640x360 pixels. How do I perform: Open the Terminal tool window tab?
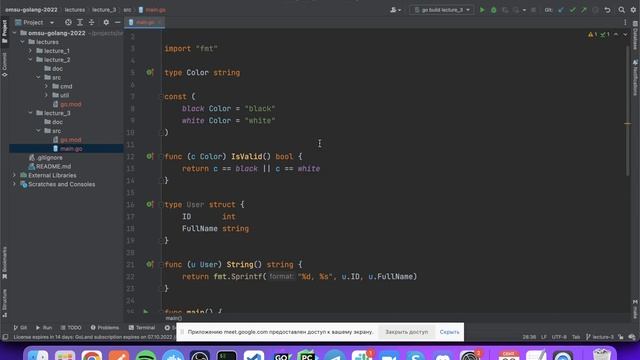[x=142, y=327]
